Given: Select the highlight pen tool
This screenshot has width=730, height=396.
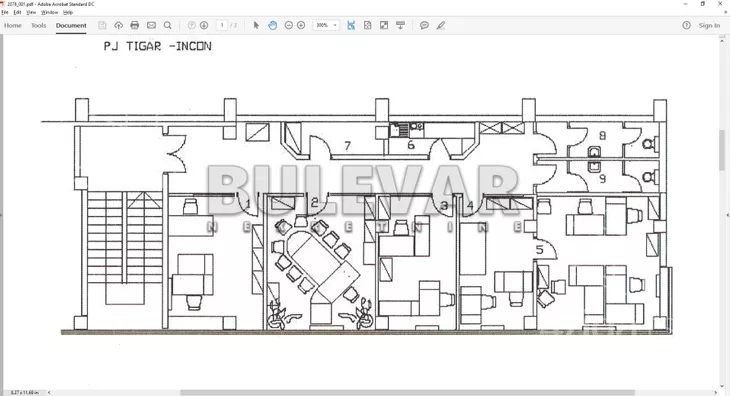Looking at the screenshot, I should [441, 25].
